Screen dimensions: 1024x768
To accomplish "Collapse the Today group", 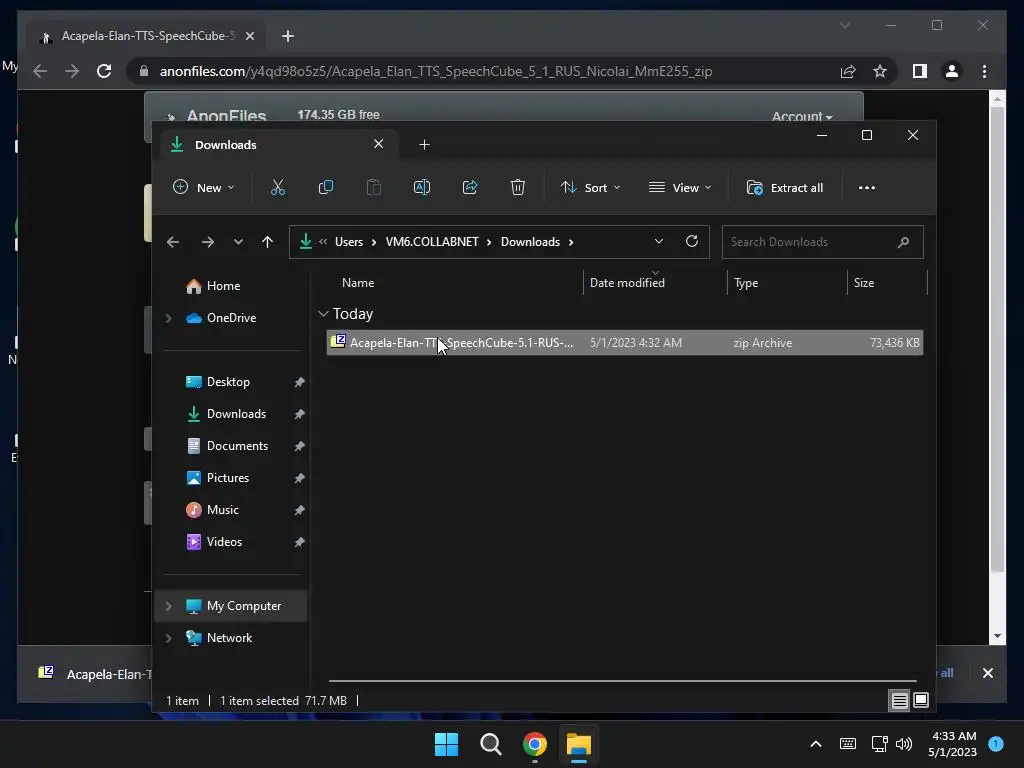I will [x=323, y=314].
